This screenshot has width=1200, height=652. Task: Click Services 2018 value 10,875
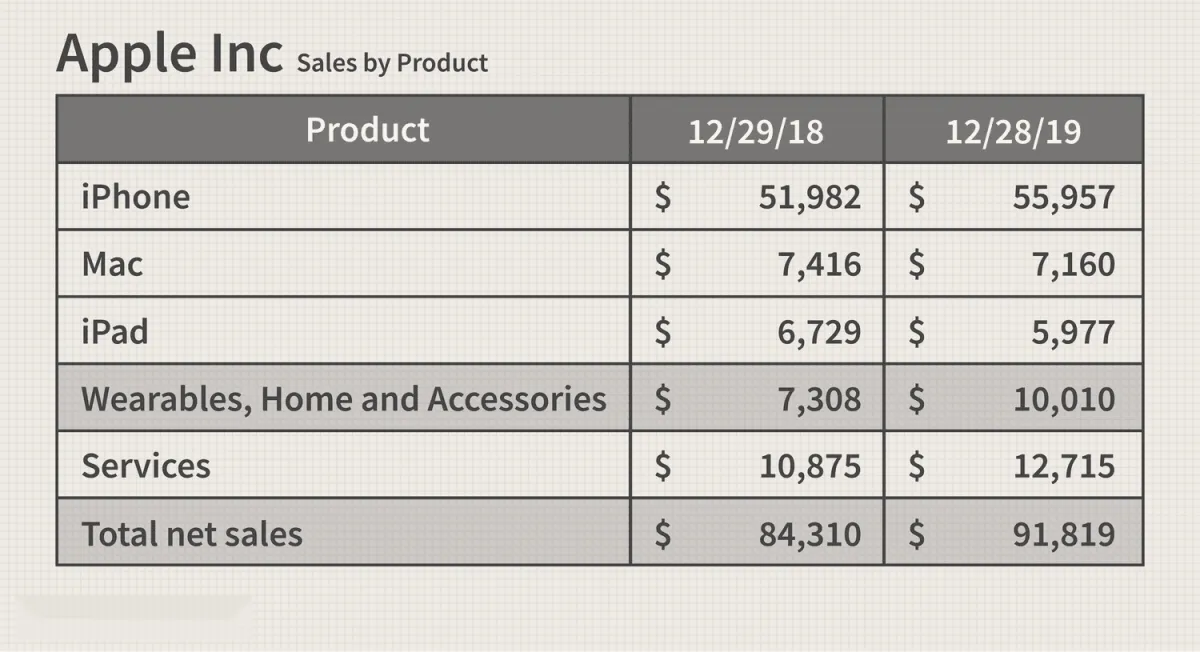pos(810,467)
